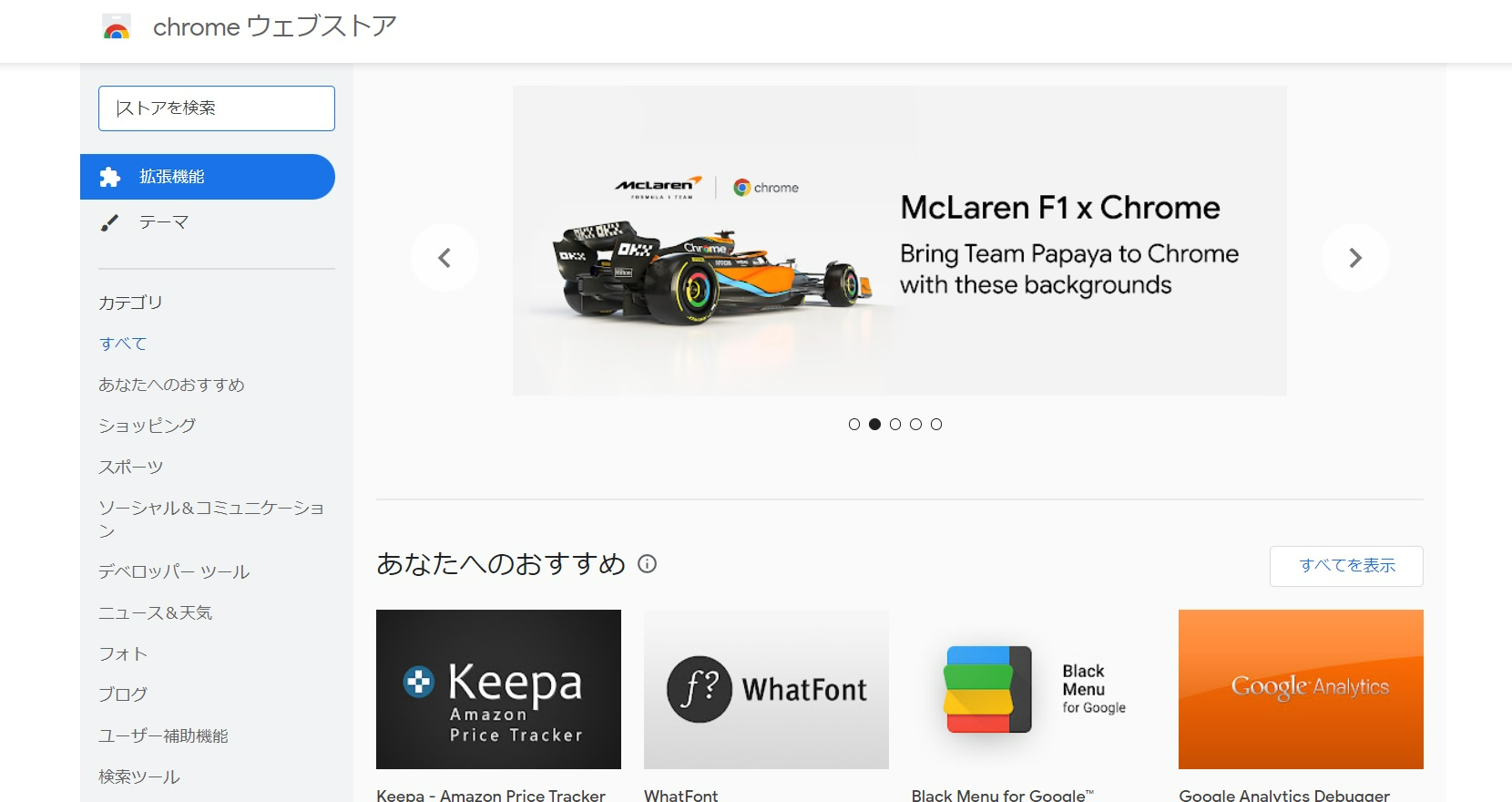Click the カテゴリ sidebar heading
Screen dimensions: 1512x802
130,303
